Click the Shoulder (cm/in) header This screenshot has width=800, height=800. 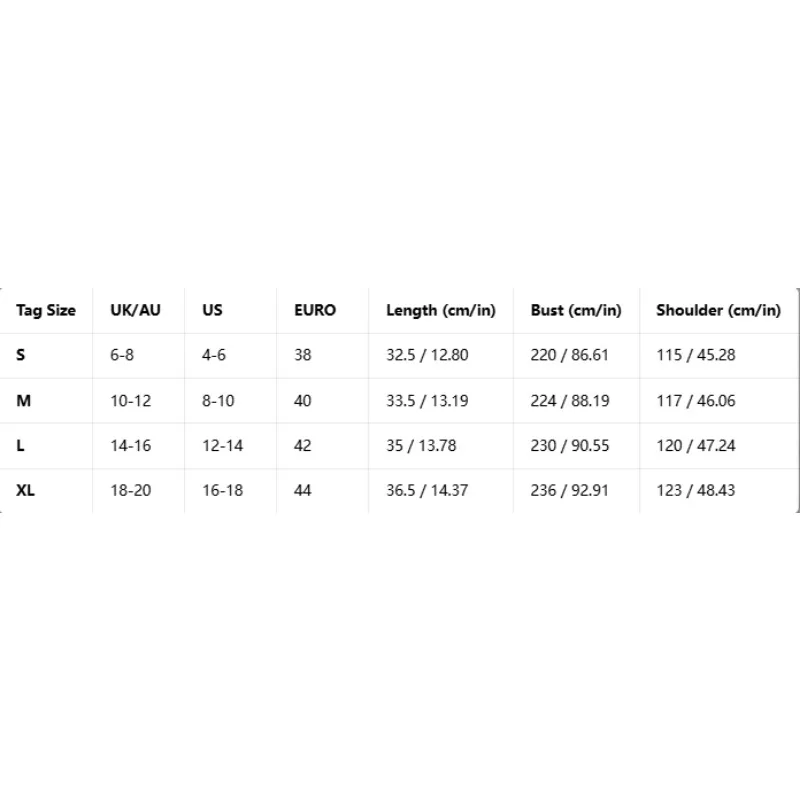coord(718,310)
